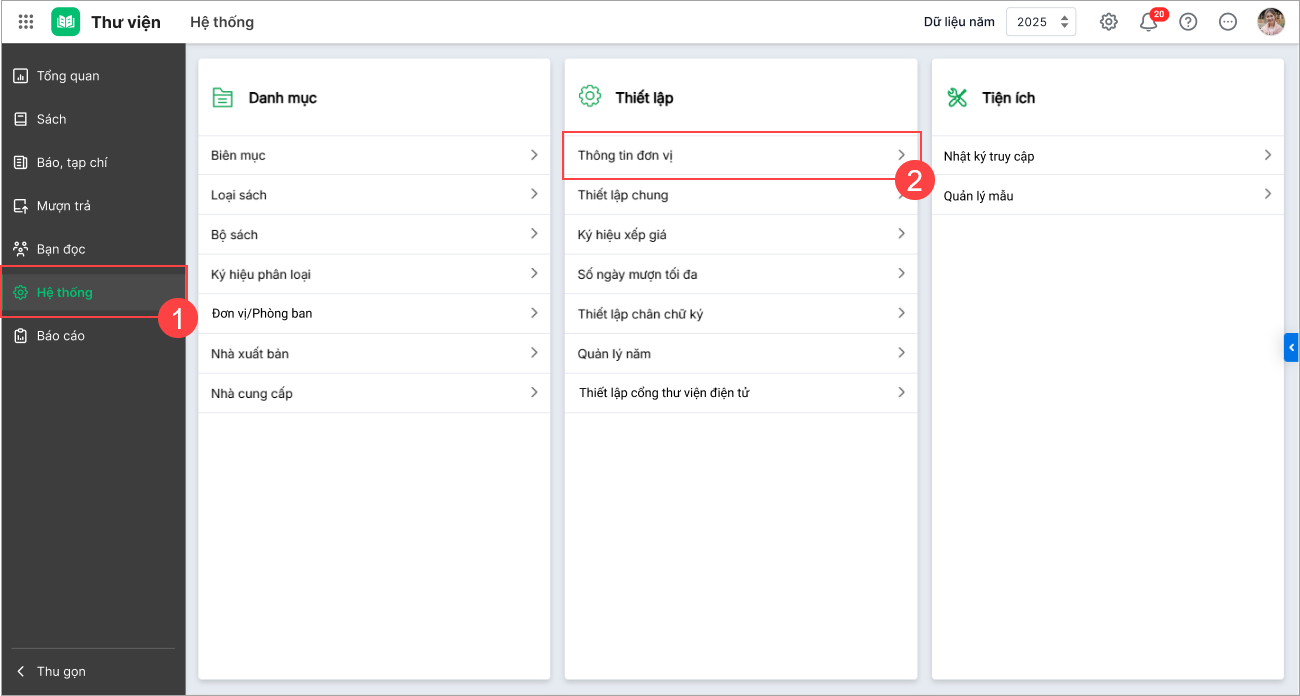This screenshot has height=696, width=1300.
Task: Collapse sidebar with Thu gọn
Action: [60, 672]
